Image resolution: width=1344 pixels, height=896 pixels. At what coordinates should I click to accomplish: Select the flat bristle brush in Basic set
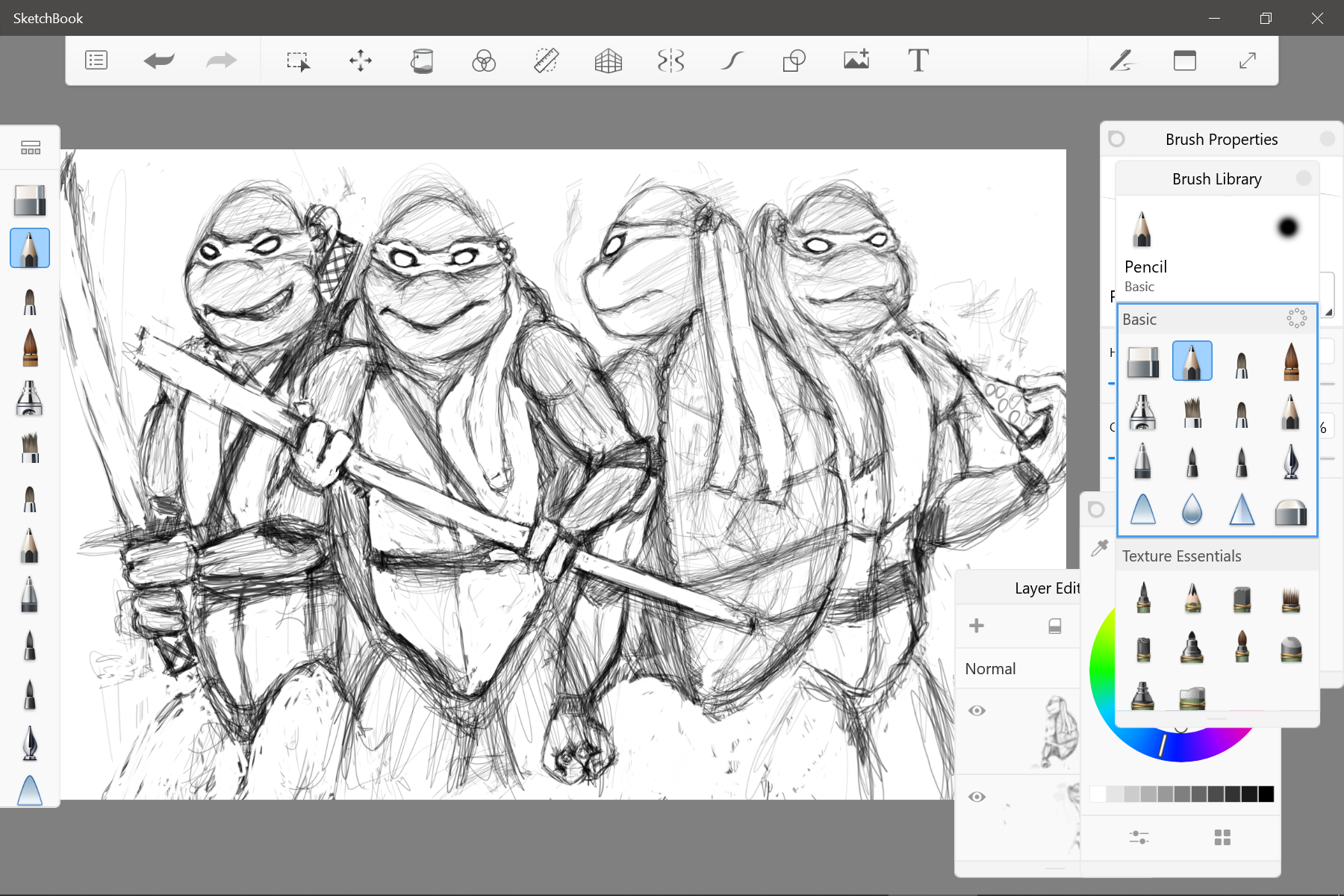point(1192,411)
